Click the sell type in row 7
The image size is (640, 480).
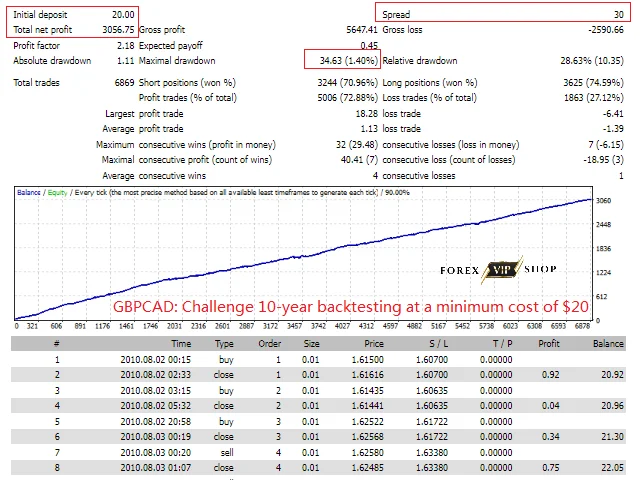227,453
